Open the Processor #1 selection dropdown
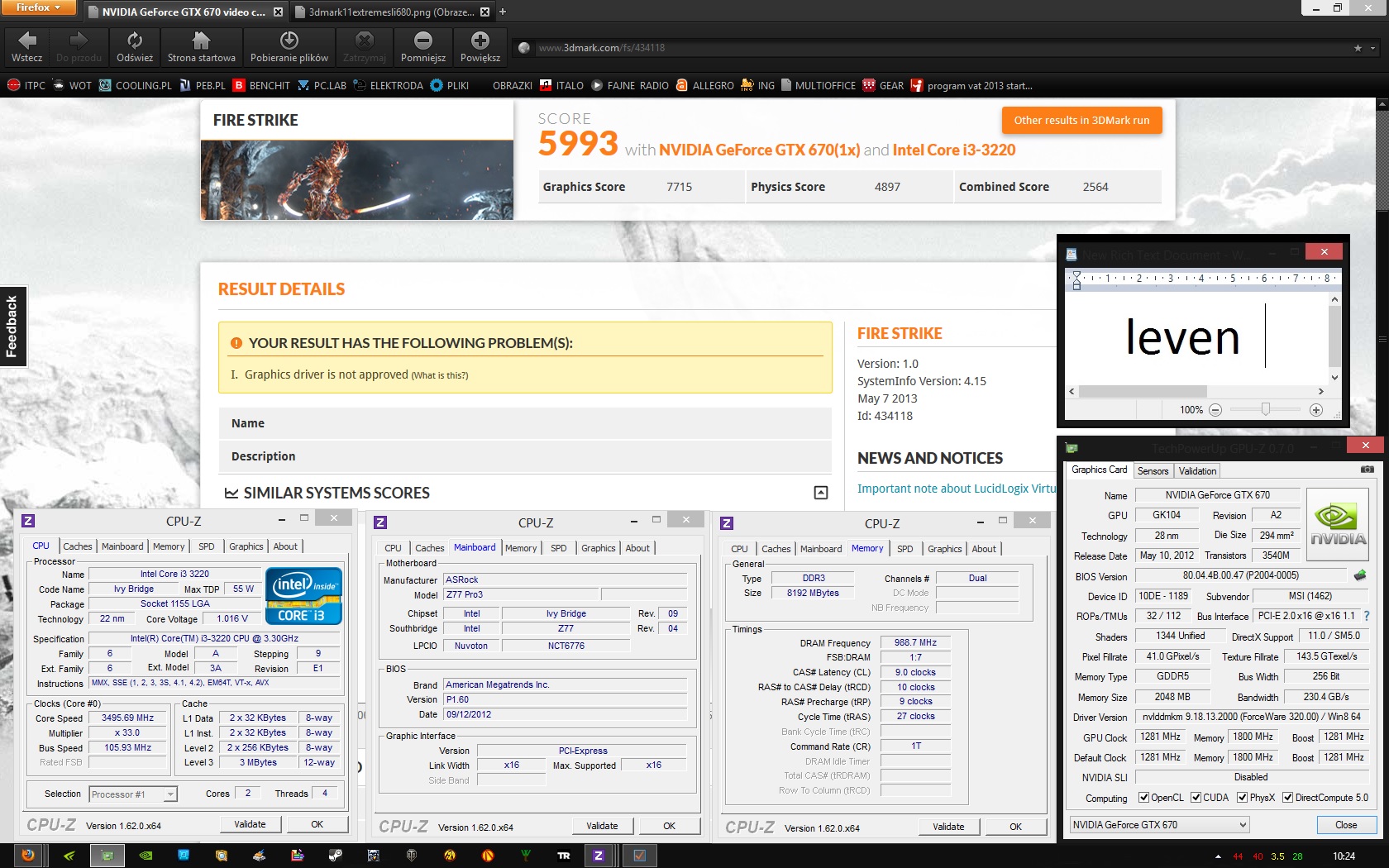The height and width of the screenshot is (868, 1389). pyautogui.click(x=133, y=794)
